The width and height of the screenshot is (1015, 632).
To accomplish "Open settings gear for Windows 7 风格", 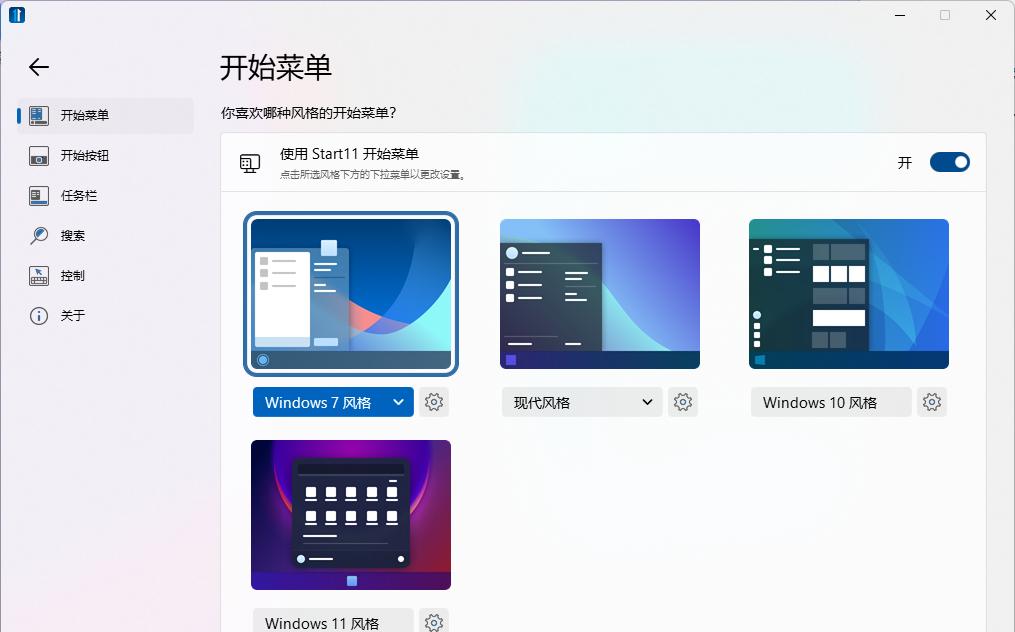I will [x=434, y=402].
